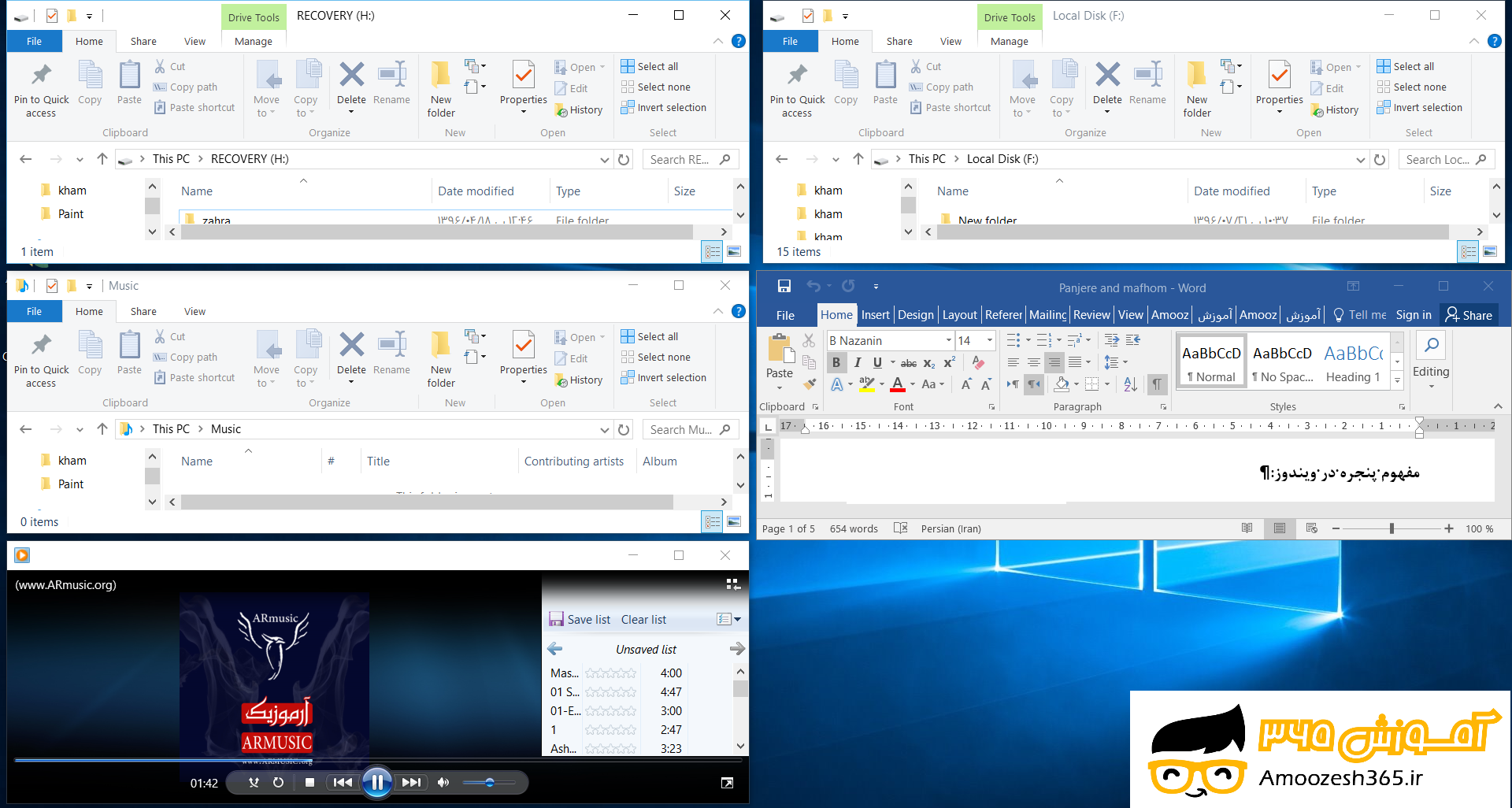
Task: Pause playback in the media player
Action: (377, 782)
